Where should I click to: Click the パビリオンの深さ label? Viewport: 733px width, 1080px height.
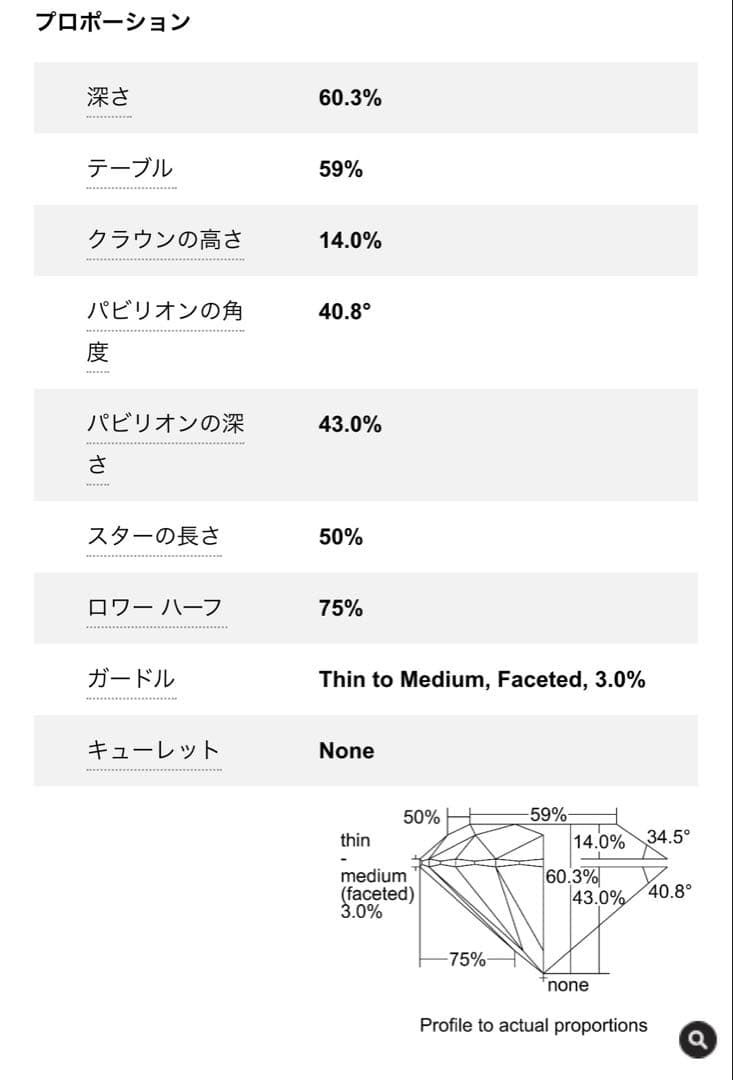164,424
